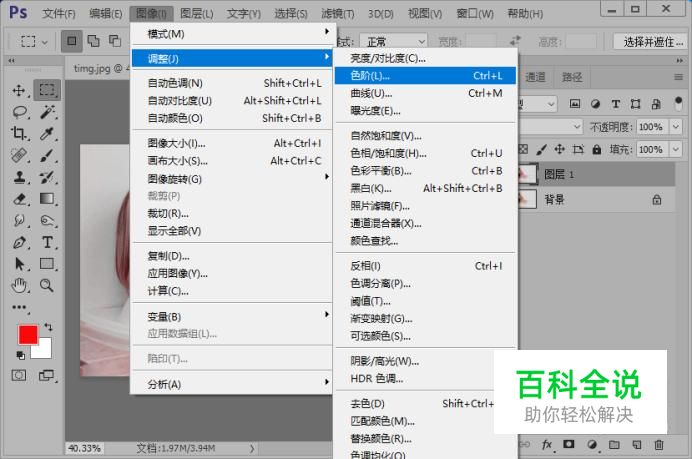Reset default foreground/background colors
Image resolution: width=692 pixels, height=459 pixels.
20,355
